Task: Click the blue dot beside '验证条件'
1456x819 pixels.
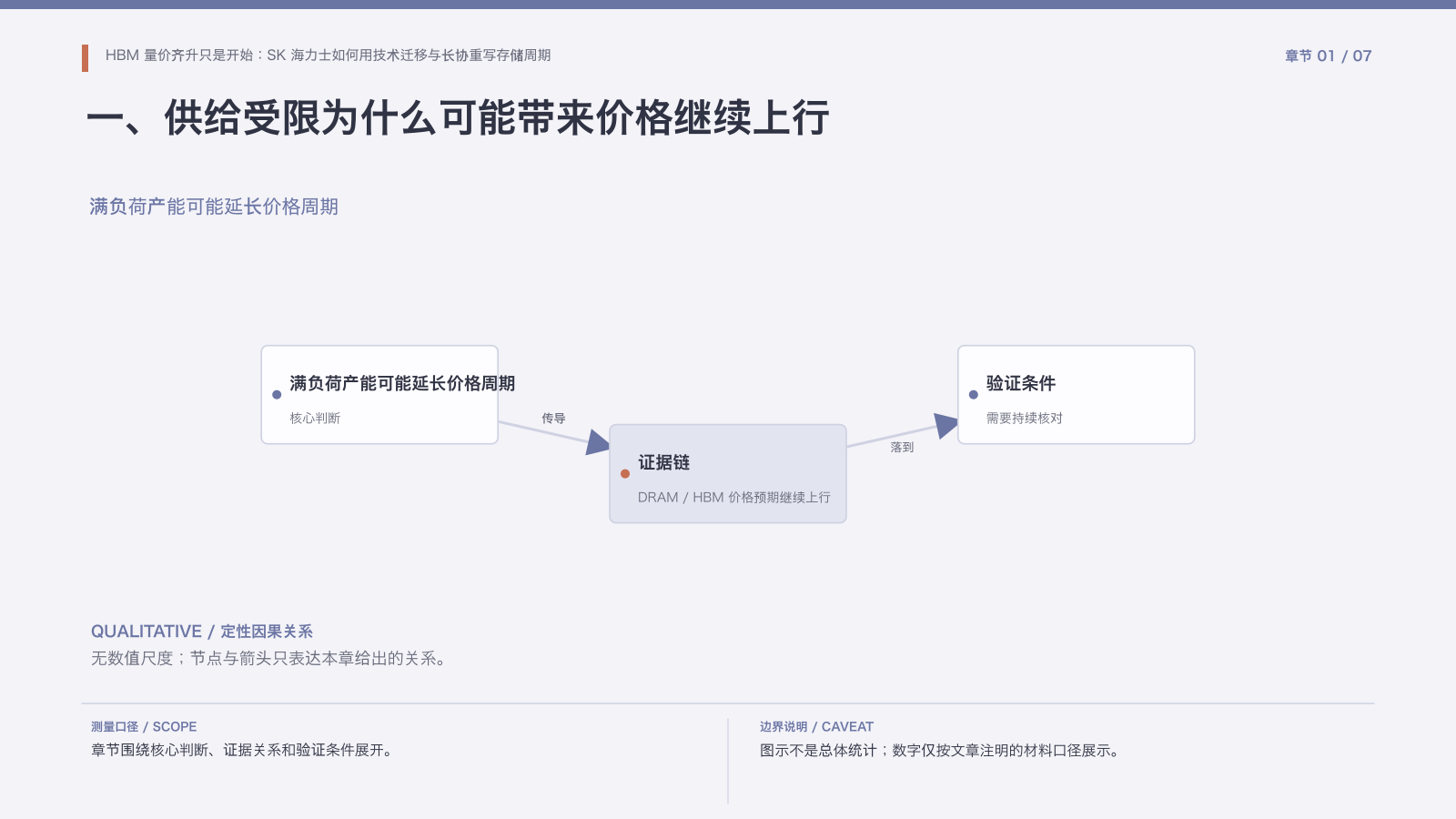Action: tap(974, 395)
